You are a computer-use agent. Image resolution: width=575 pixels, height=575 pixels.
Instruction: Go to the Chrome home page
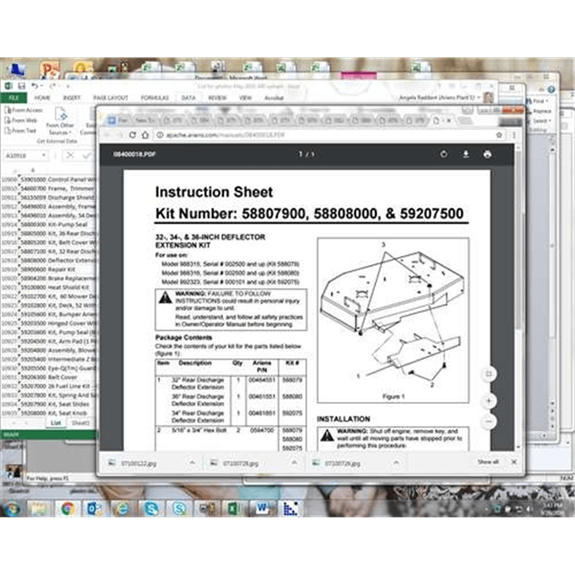tap(145, 135)
